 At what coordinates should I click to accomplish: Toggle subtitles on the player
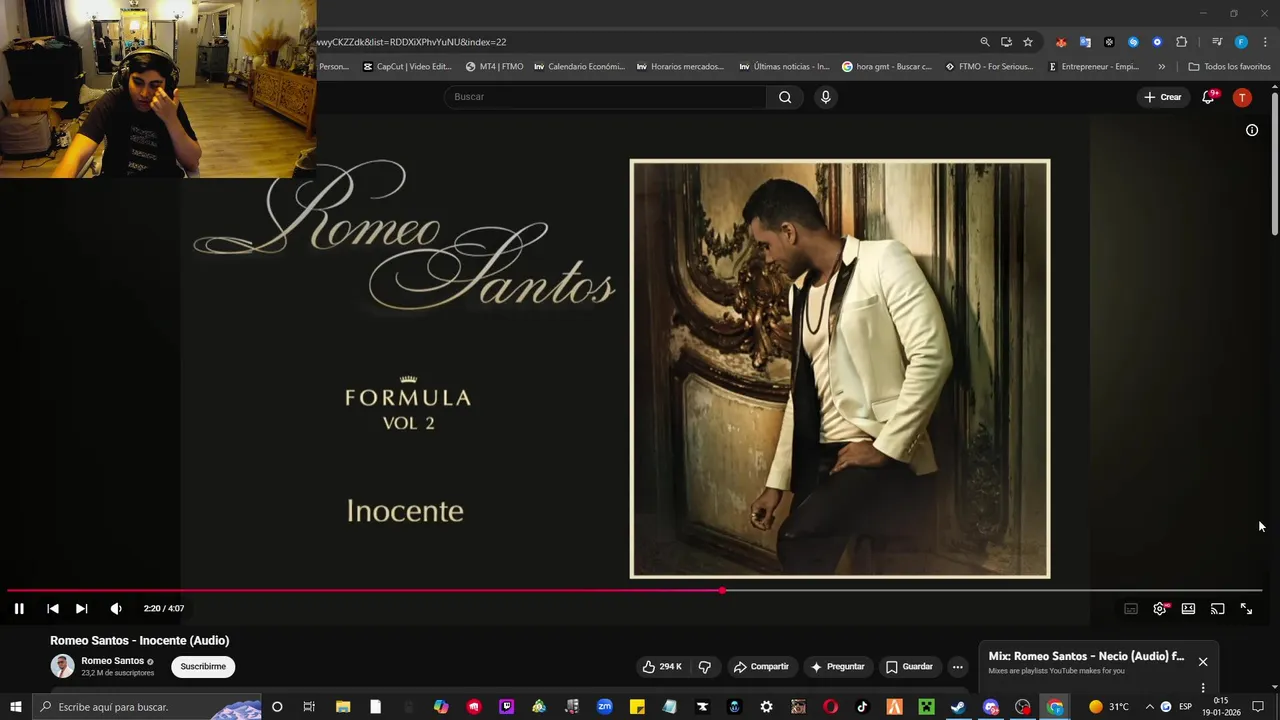(1131, 608)
